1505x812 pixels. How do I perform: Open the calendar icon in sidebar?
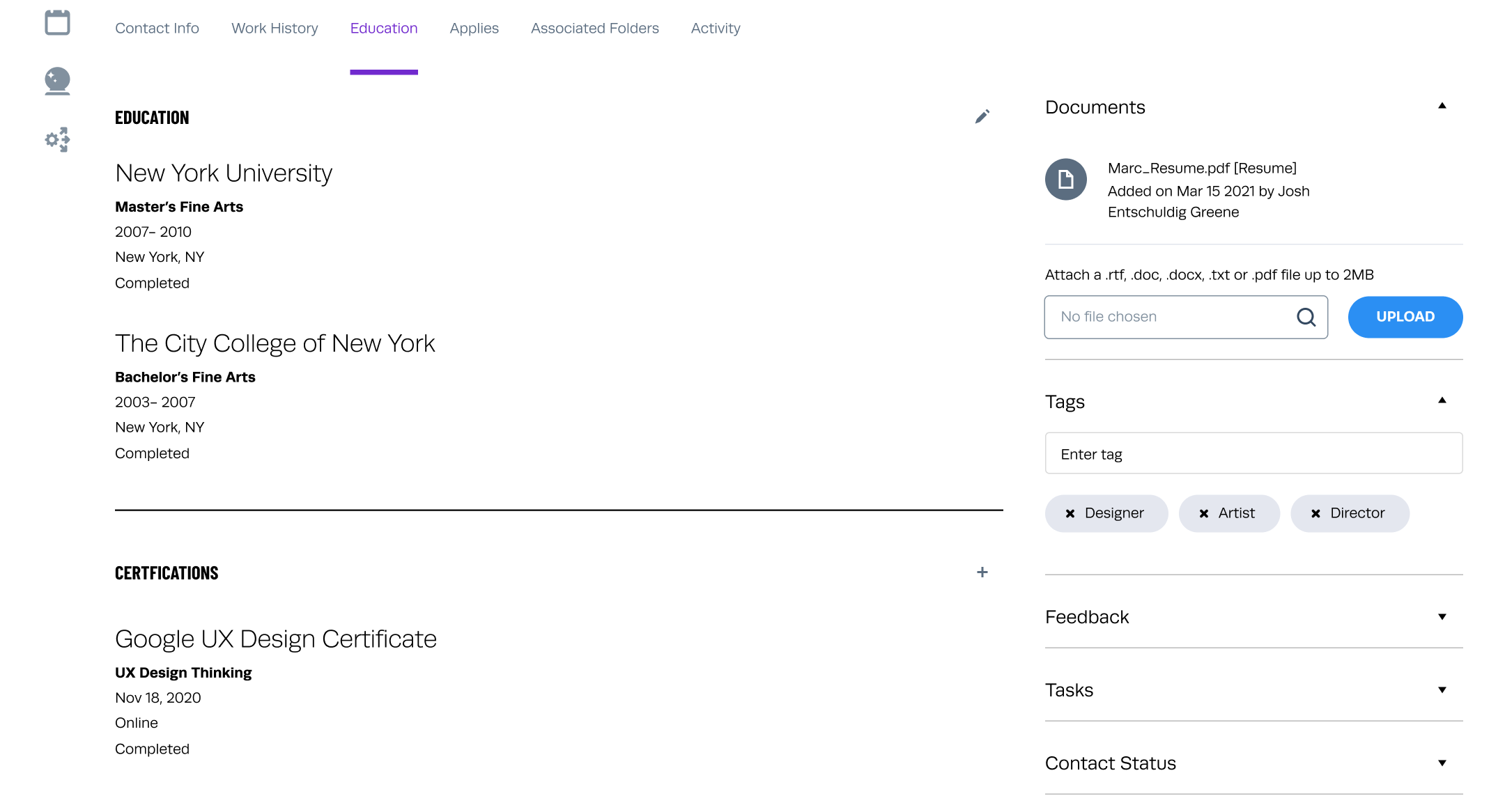click(x=57, y=22)
